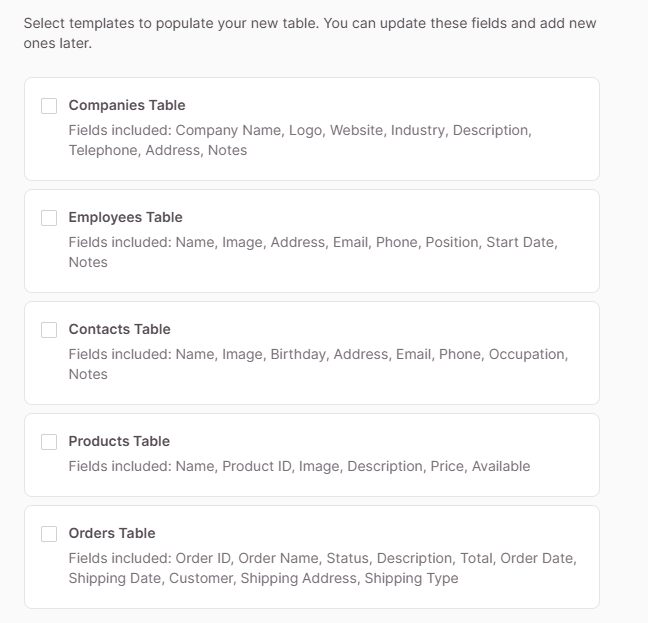Click Companies fields description starting 'Company Name, Logo'
Viewport: 648px width, 623px height.
(x=300, y=130)
